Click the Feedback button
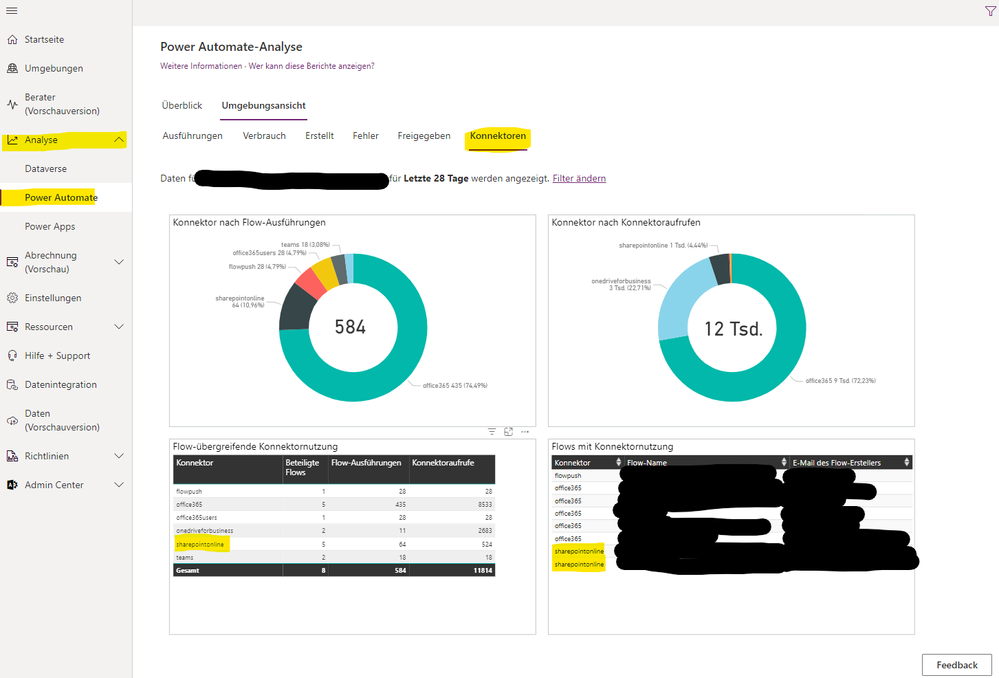The image size is (999, 678). (956, 665)
